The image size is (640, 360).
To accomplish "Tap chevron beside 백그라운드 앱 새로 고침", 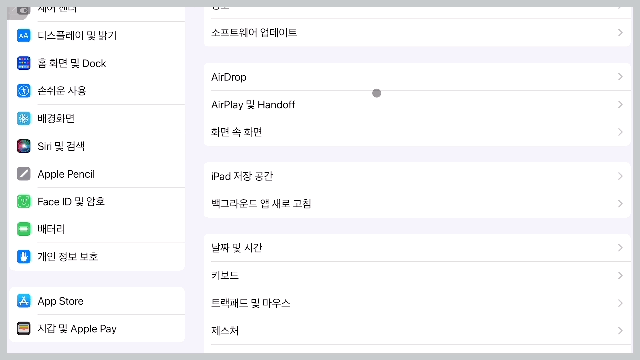I will point(620,204).
